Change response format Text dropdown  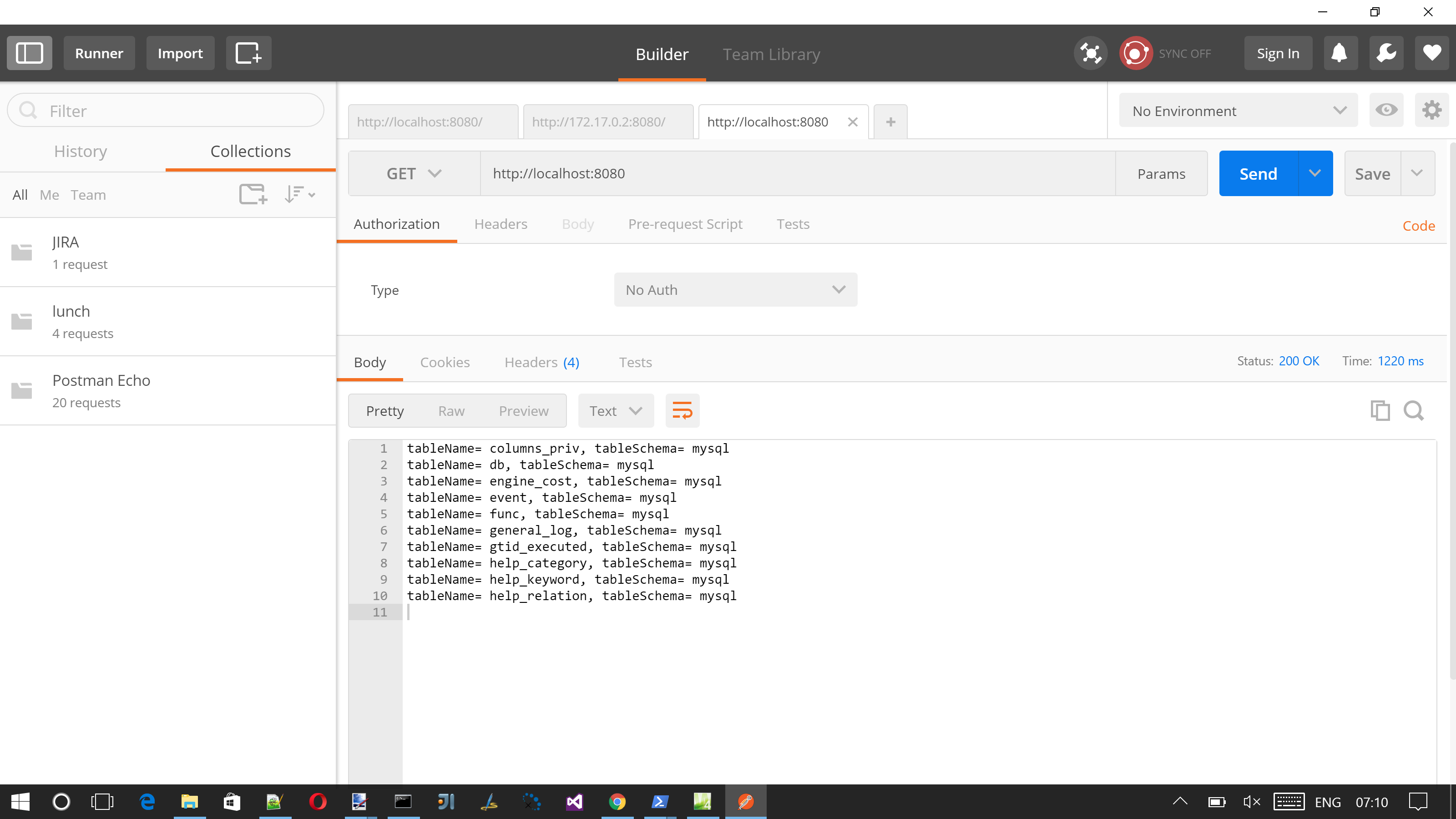click(616, 411)
